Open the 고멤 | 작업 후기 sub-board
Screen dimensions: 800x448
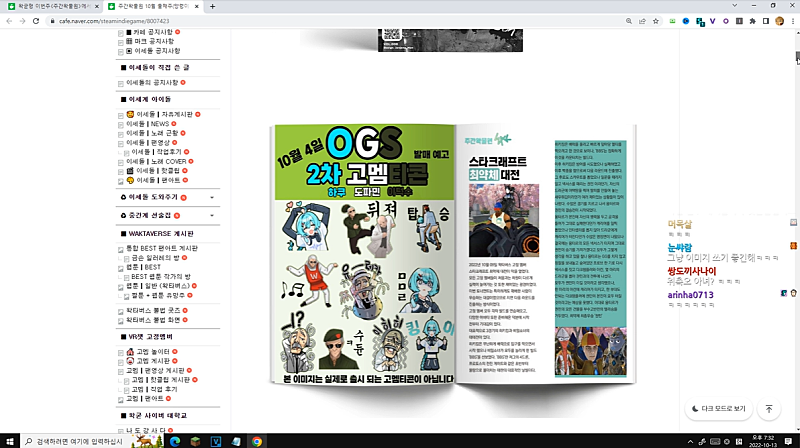tap(154, 389)
